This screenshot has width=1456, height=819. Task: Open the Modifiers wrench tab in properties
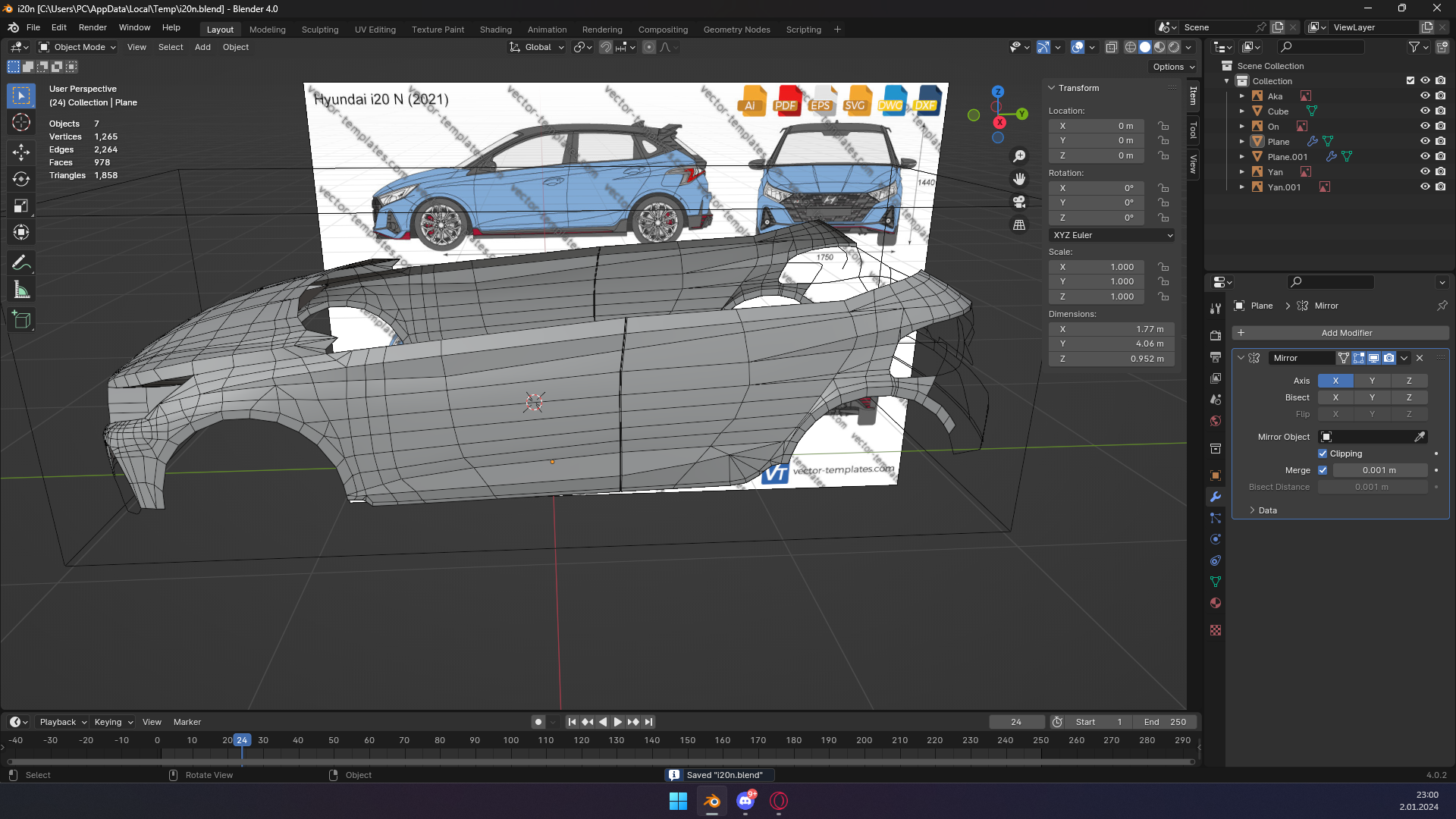1216,497
